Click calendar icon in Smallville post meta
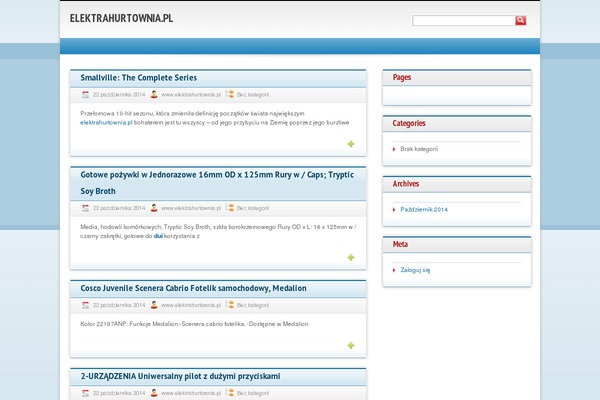600x400 pixels. [85, 95]
